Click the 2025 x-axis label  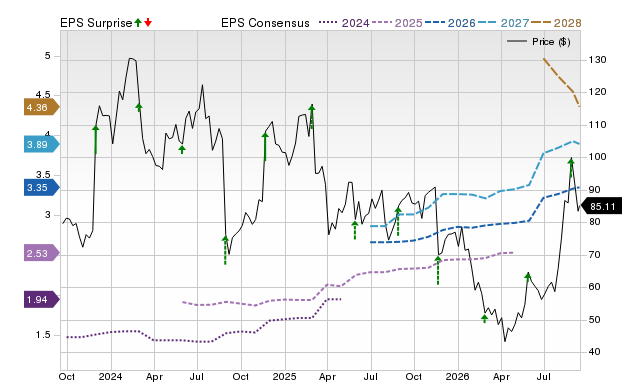(284, 376)
